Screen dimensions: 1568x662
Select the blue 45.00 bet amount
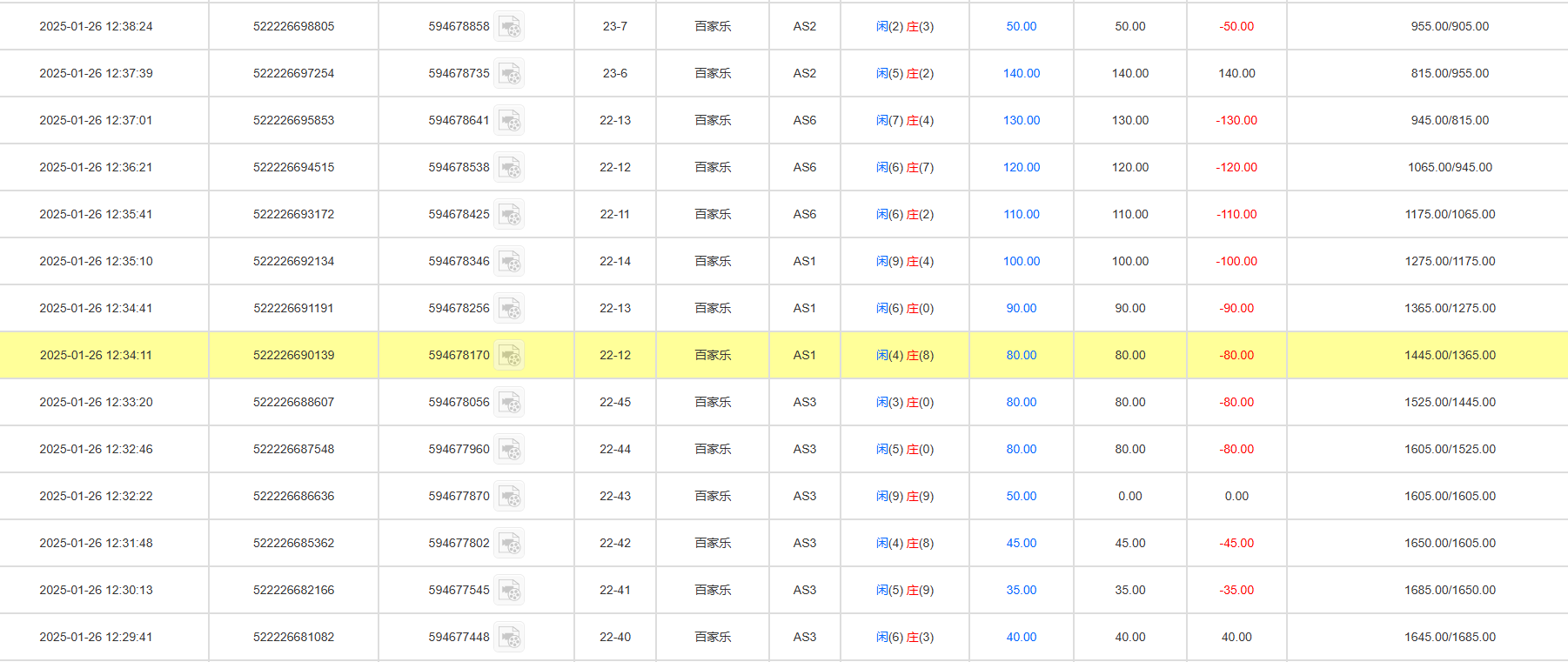pos(1021,544)
